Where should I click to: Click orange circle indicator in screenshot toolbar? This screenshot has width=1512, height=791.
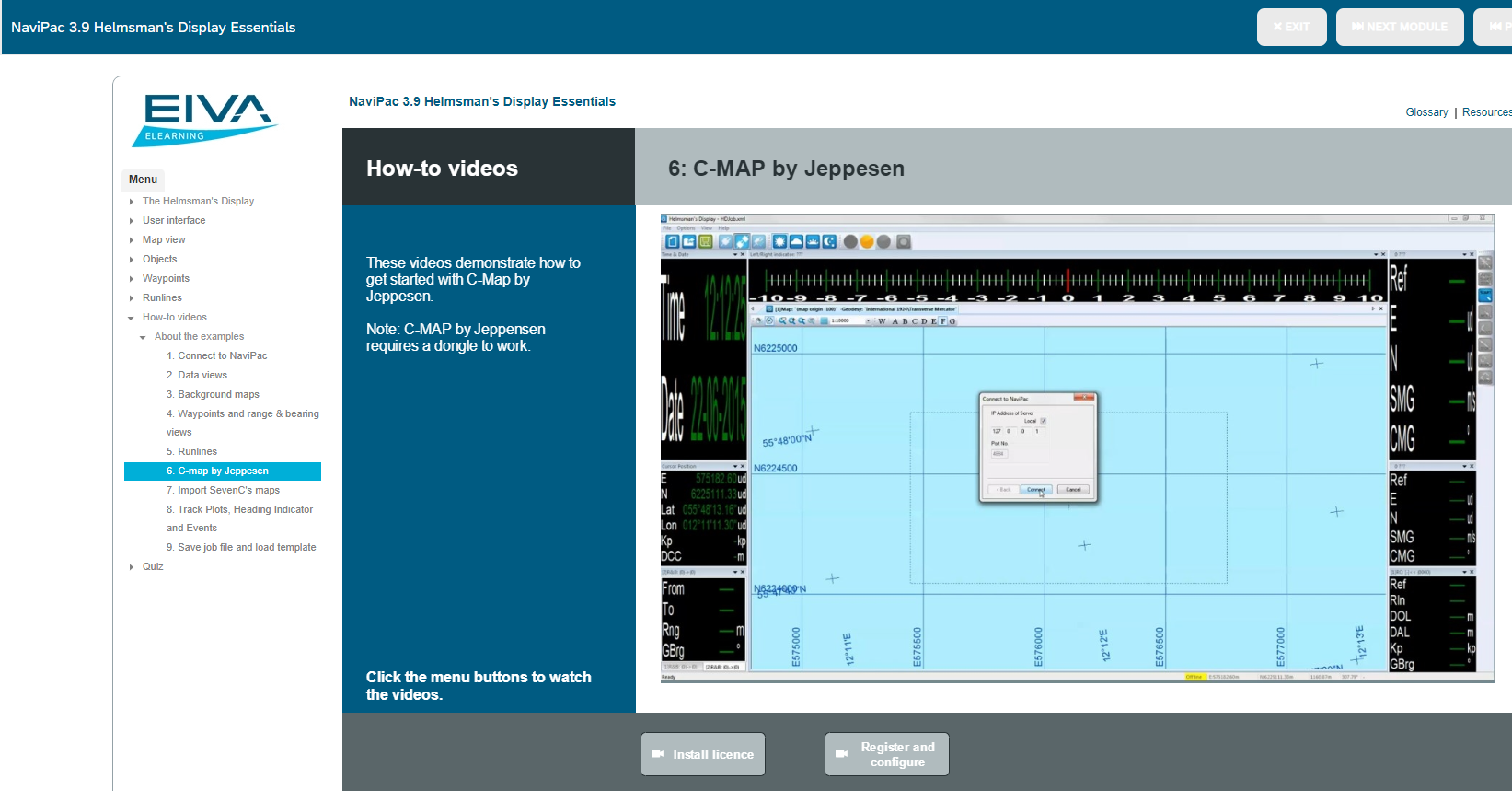[867, 241]
